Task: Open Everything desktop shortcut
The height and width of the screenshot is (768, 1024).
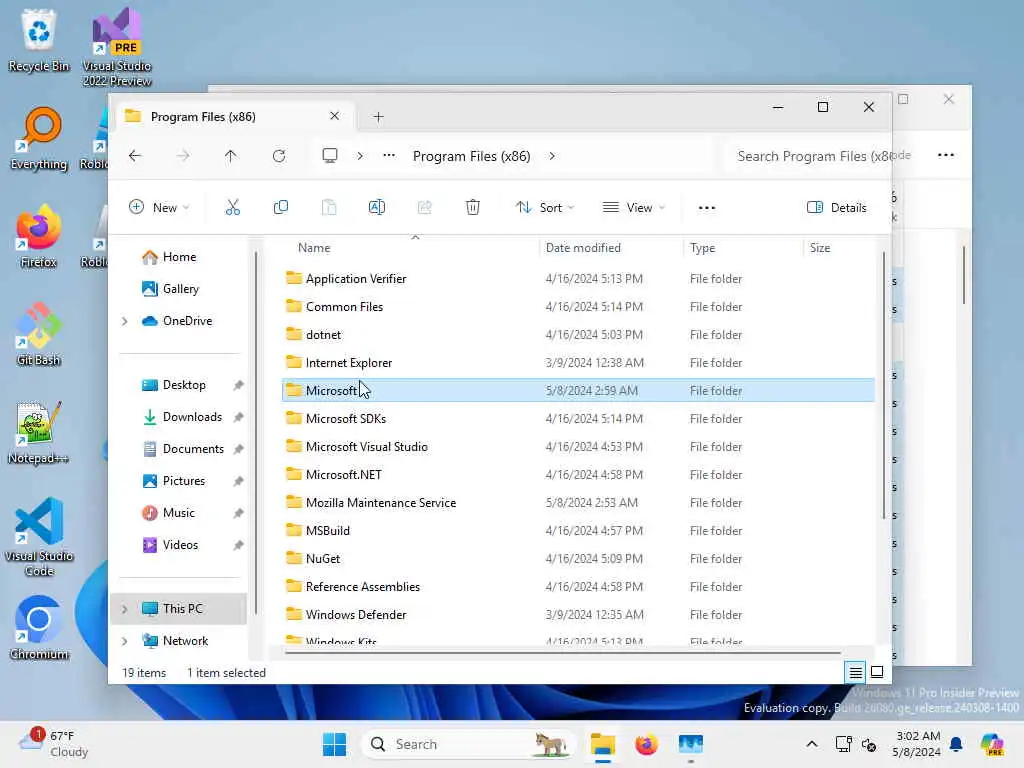Action: coord(39,138)
